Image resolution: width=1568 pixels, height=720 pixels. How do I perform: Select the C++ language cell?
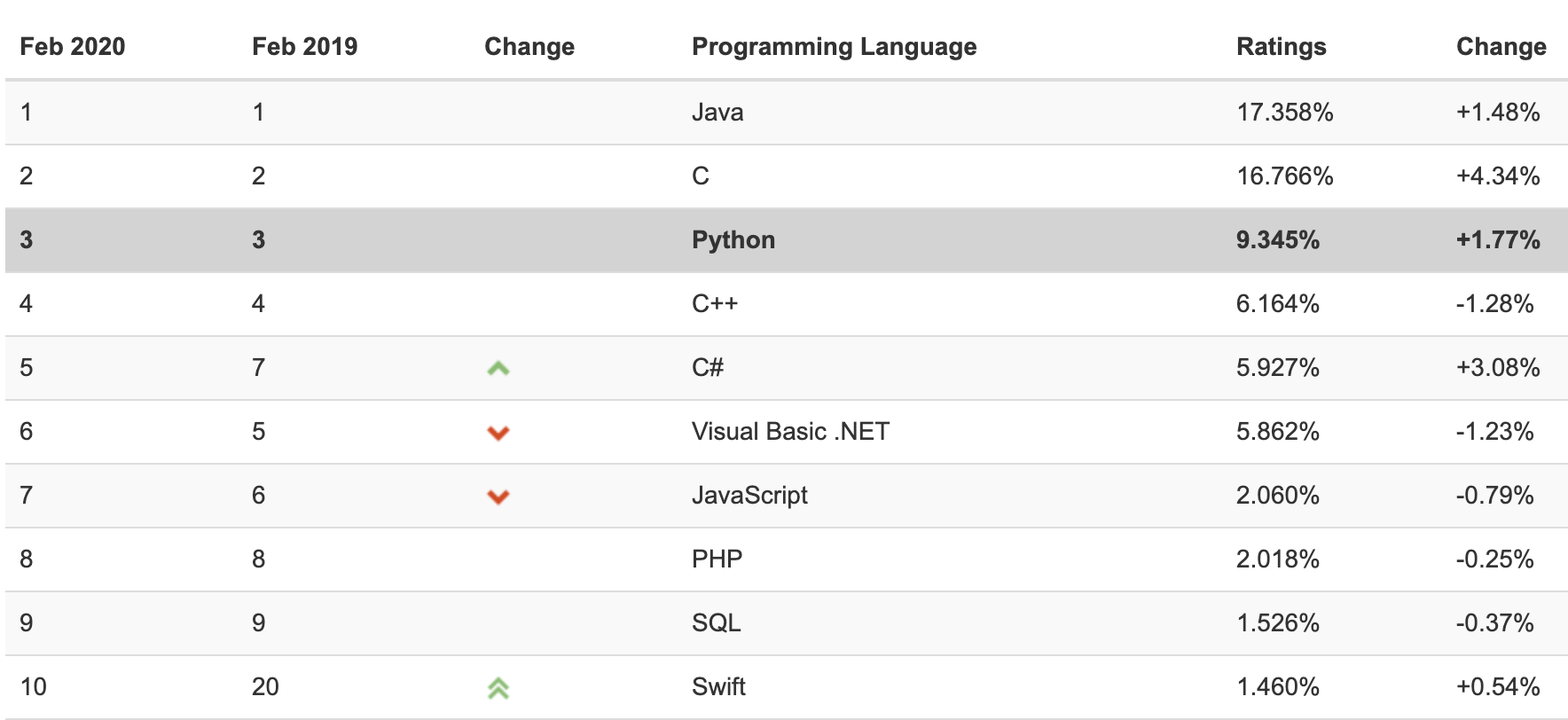click(715, 304)
